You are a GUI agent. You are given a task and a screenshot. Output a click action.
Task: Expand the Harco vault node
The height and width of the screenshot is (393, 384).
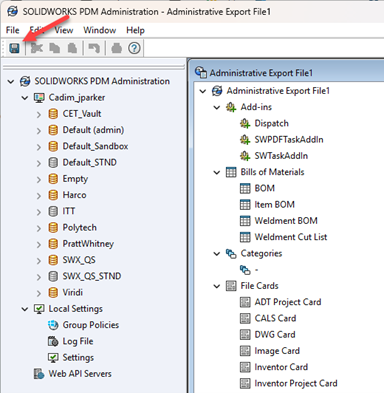(39, 196)
